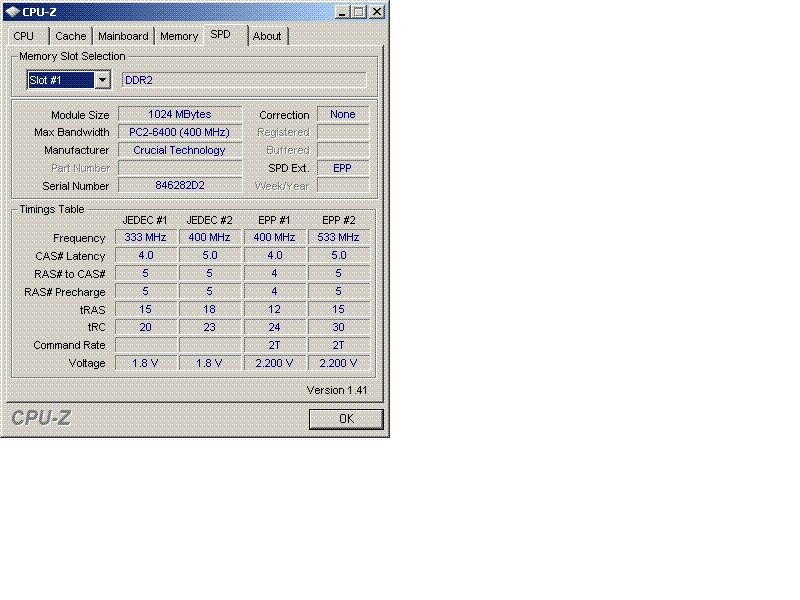The image size is (800, 600).
Task: Click JEDEC #2 tRAS value 18
Action: 210,309
